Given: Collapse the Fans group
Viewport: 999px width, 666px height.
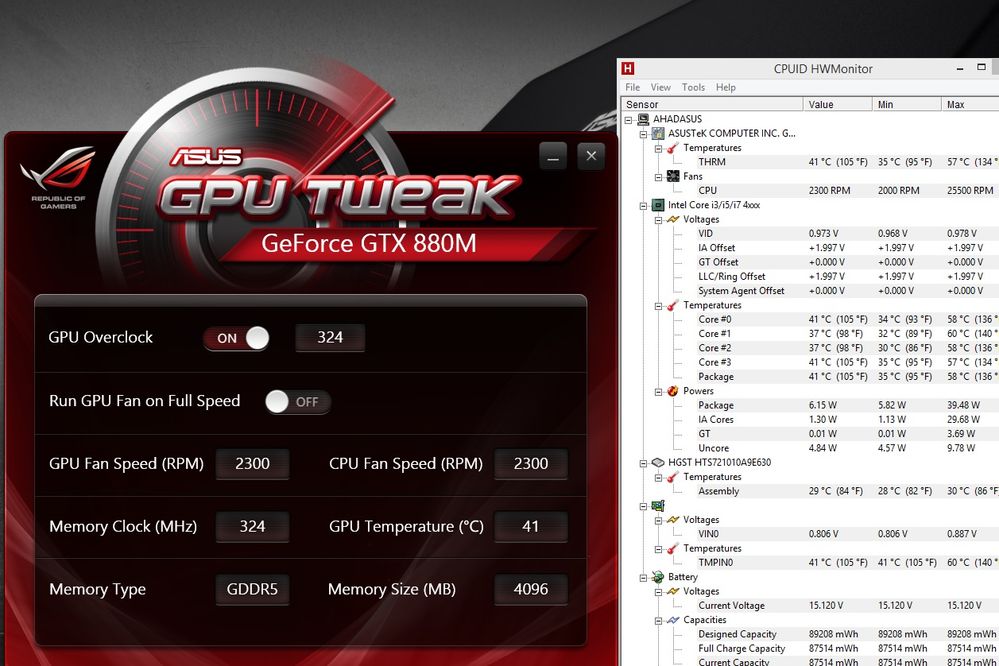Looking at the screenshot, I should tap(658, 177).
